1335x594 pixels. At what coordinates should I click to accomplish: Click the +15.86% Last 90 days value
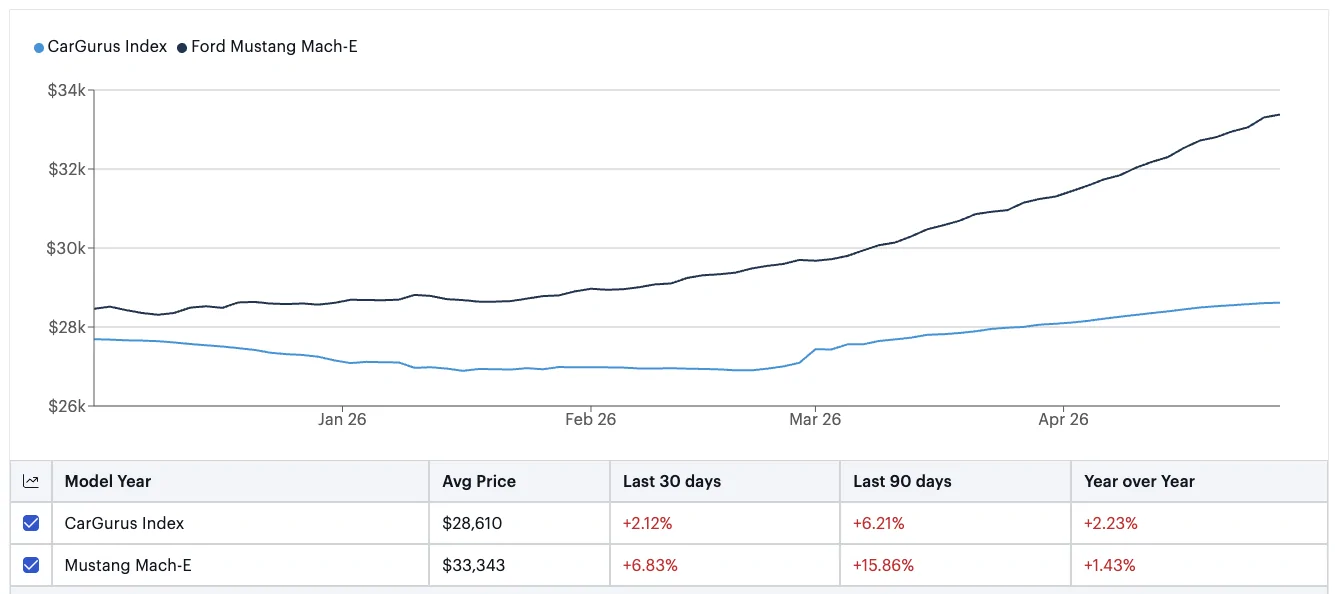coord(883,565)
